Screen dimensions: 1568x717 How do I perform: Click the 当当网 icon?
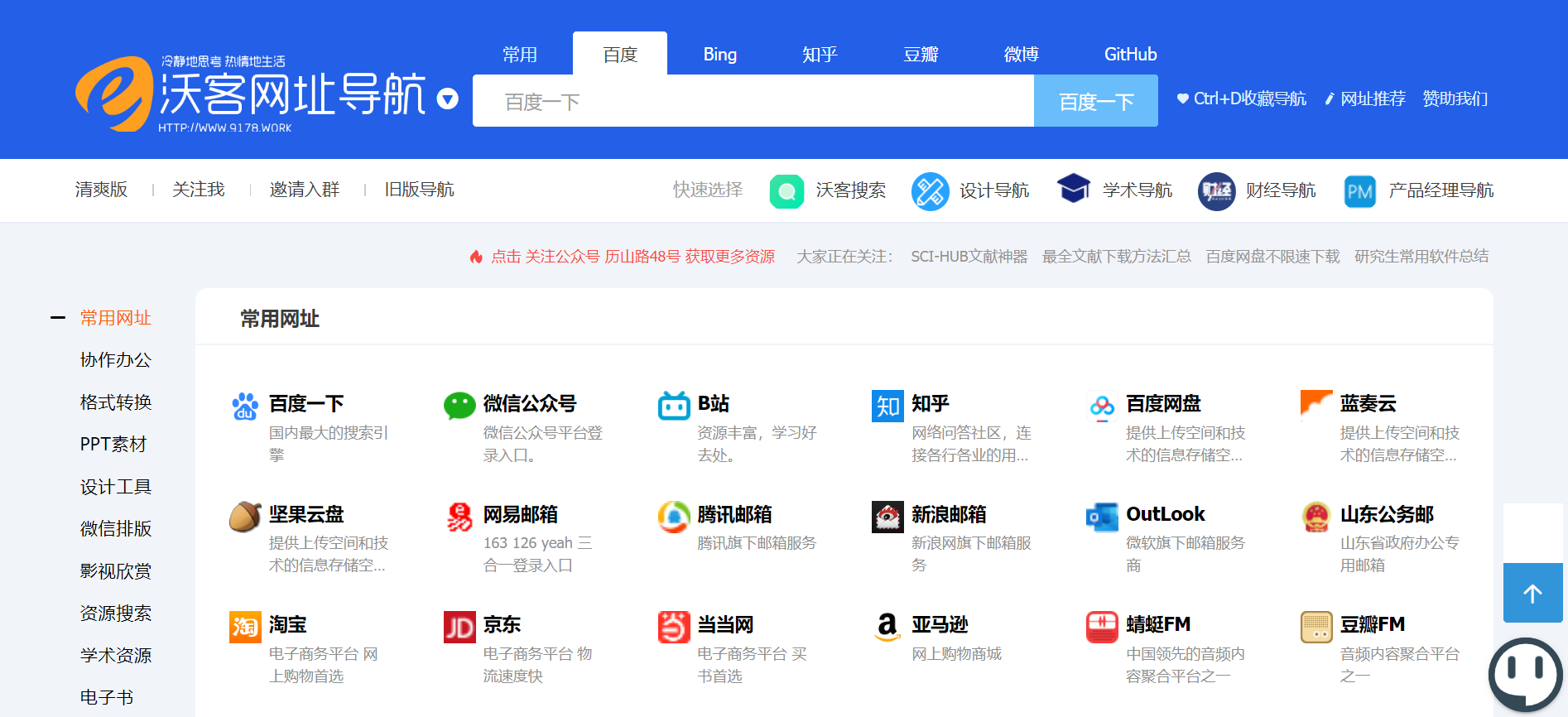(674, 627)
